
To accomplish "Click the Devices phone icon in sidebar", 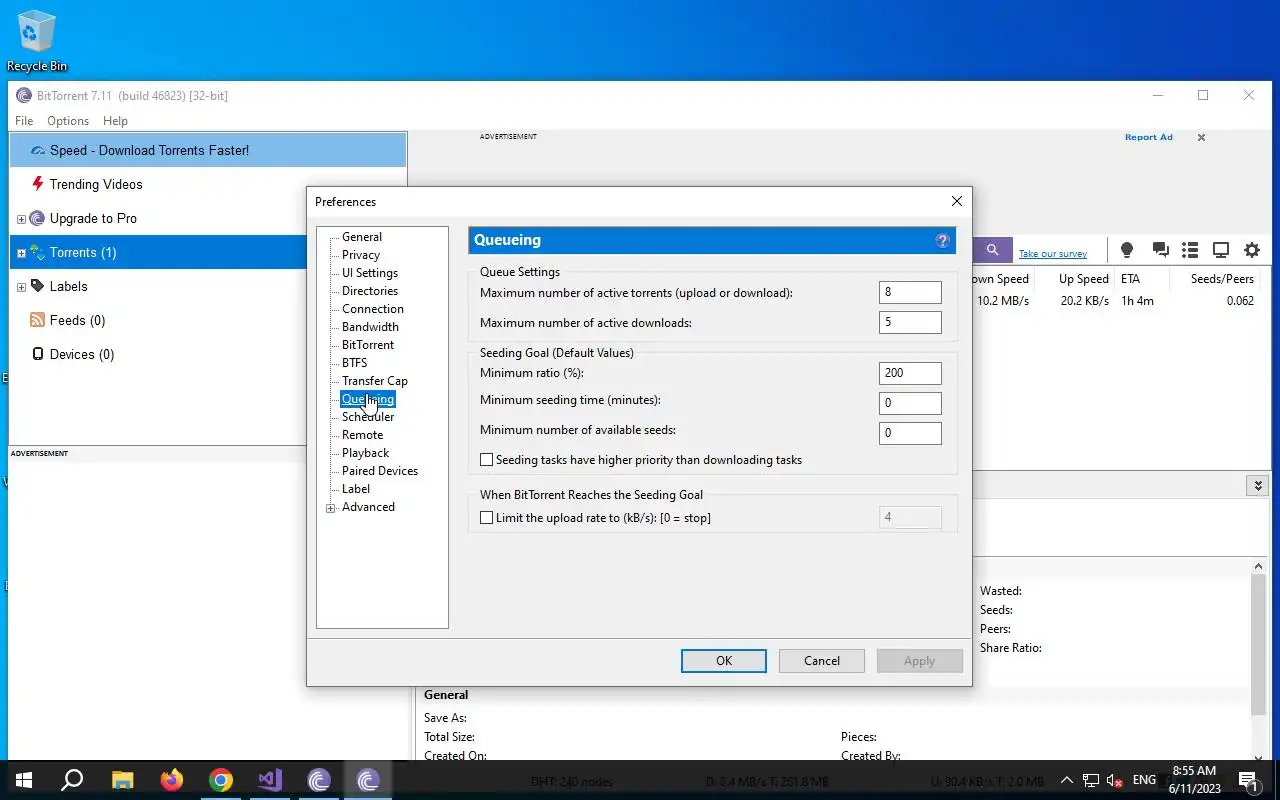I will coord(38,354).
